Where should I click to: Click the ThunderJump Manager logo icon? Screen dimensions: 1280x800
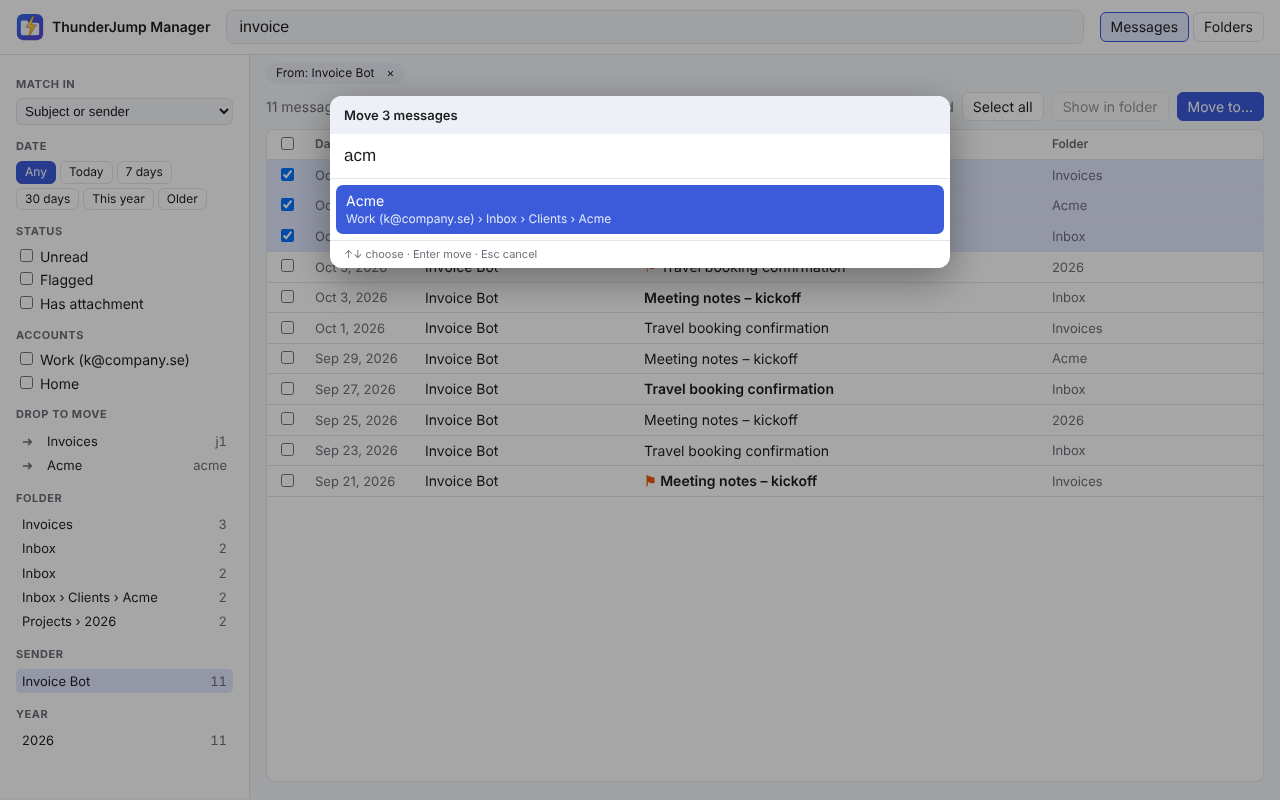(30, 27)
